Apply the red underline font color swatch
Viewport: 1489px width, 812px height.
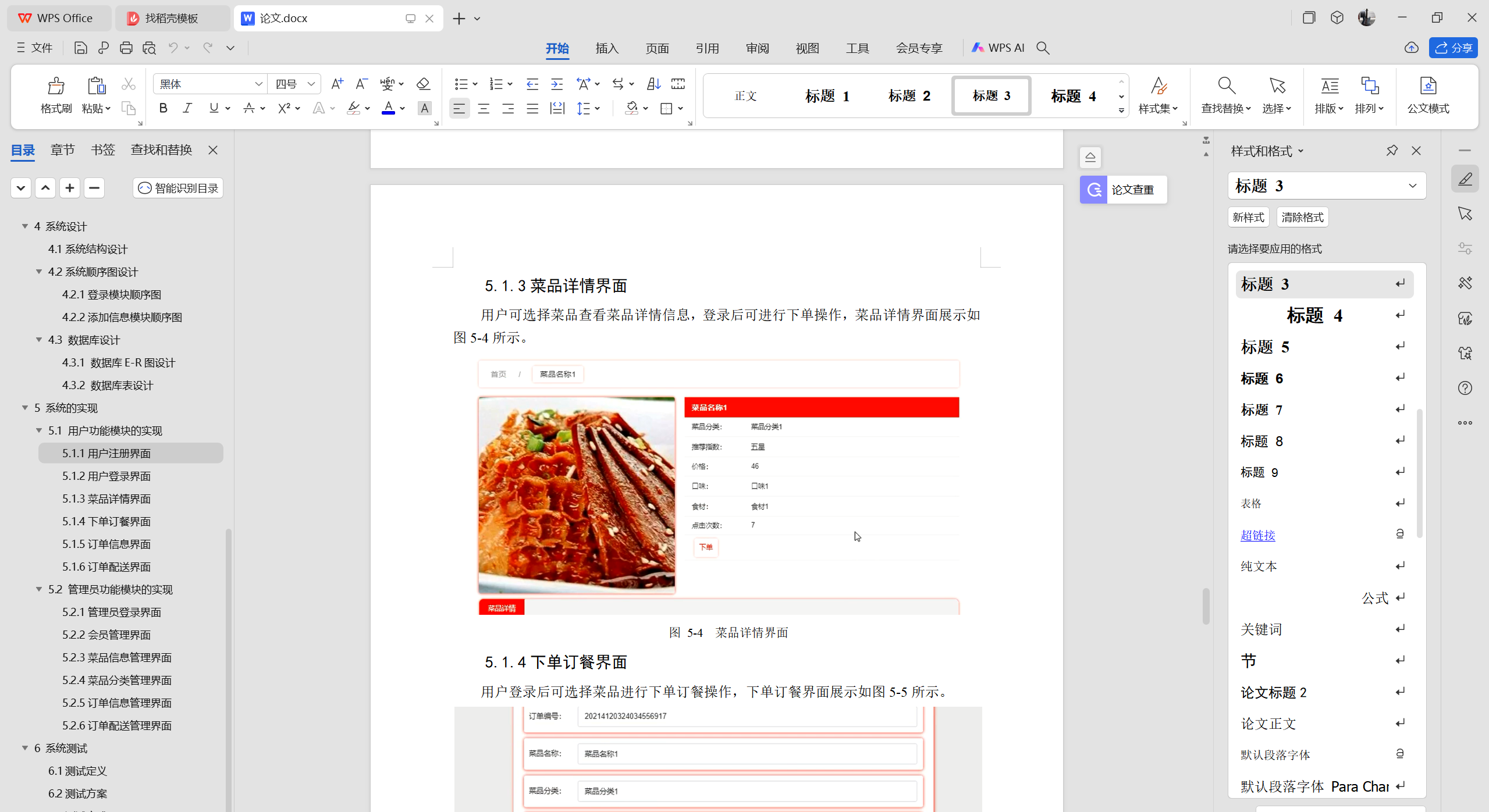[x=388, y=108]
